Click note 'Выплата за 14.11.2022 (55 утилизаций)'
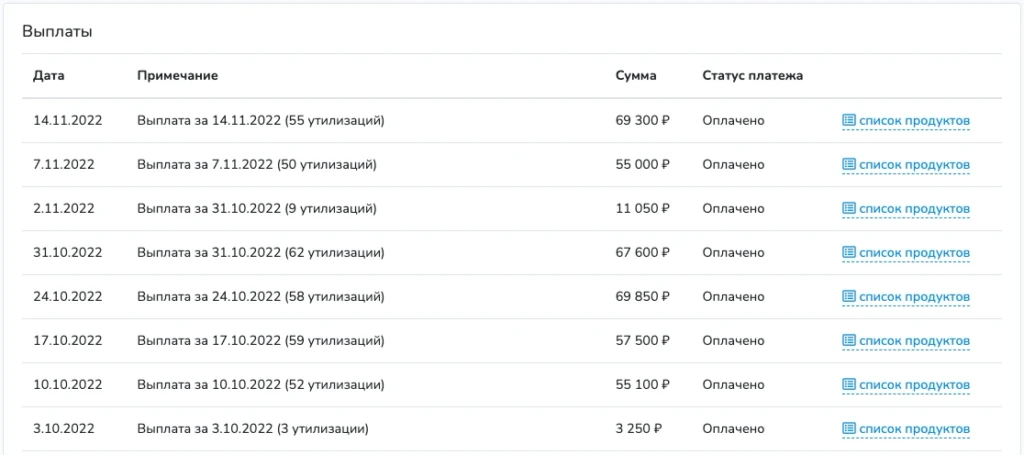This screenshot has width=1024, height=455. tap(261, 121)
